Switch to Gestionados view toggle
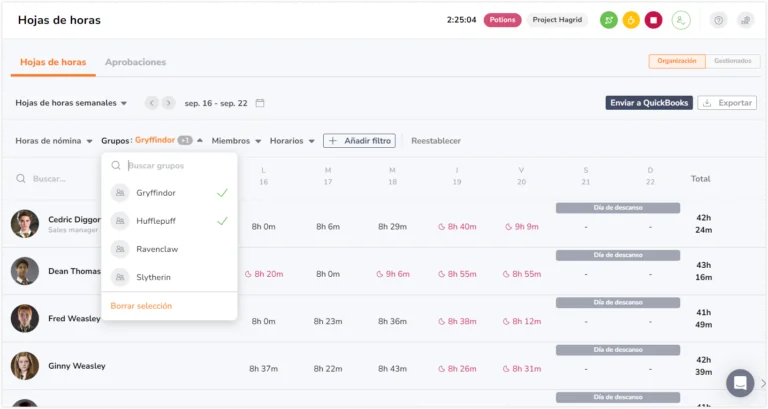The image size is (768, 409). tap(732, 61)
